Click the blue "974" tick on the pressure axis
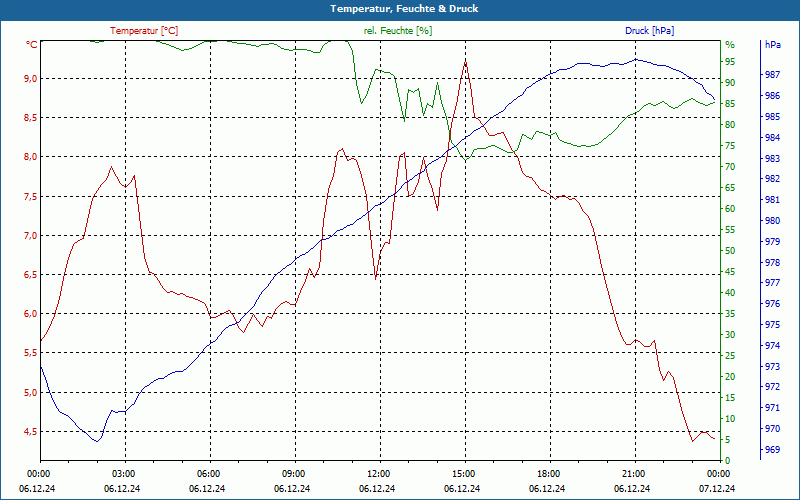Screen dimensions: 800x500 (x=772, y=346)
